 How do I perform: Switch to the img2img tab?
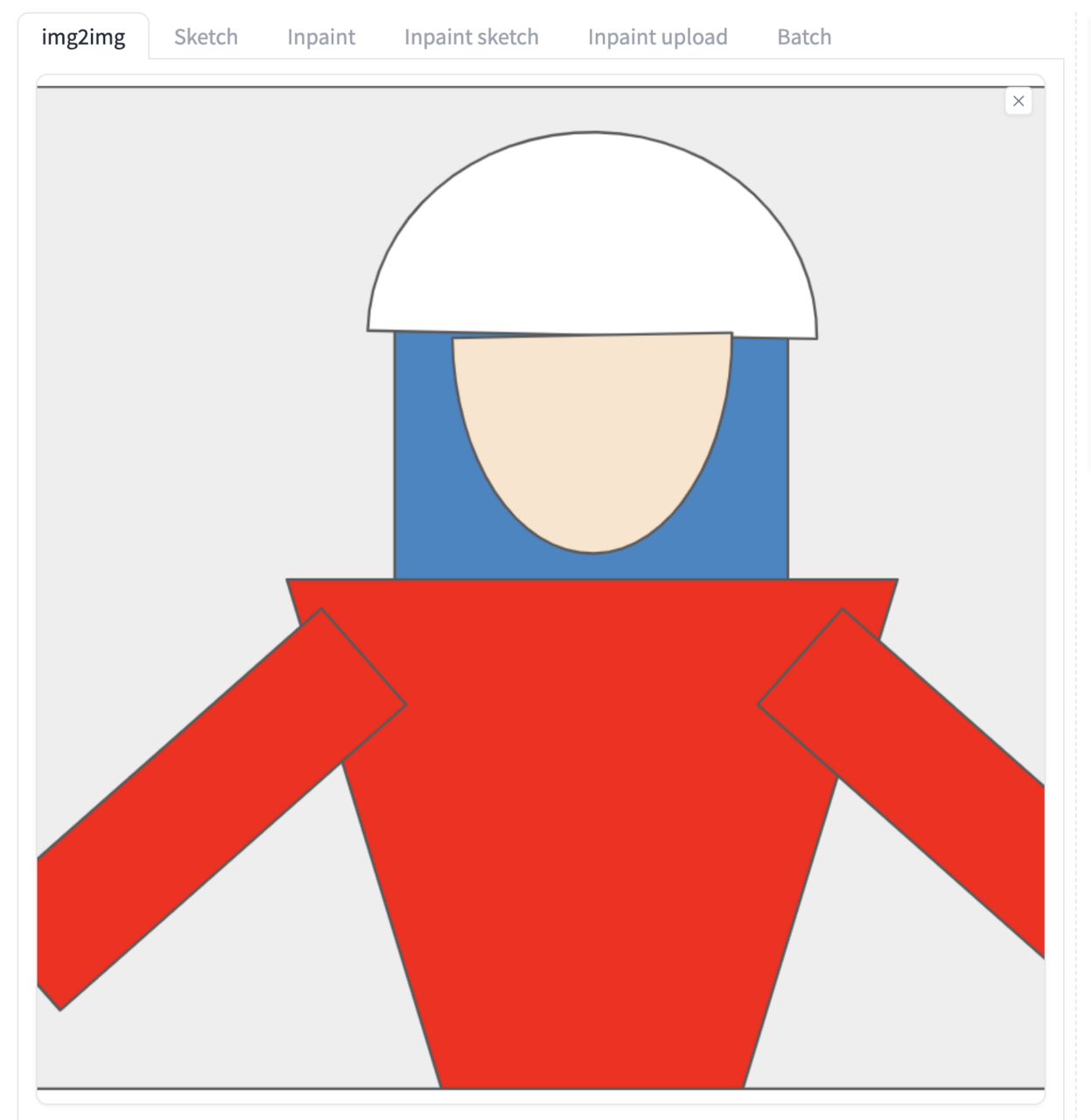[83, 37]
